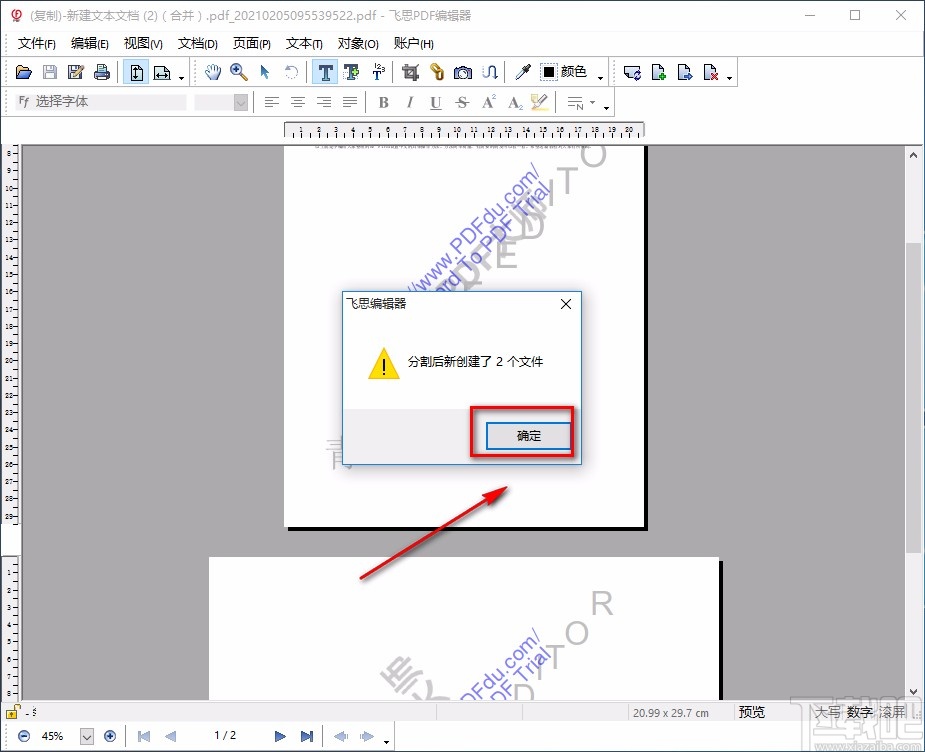Click the 预览 preview button
Viewport: 925px width, 752px height.
[752, 712]
